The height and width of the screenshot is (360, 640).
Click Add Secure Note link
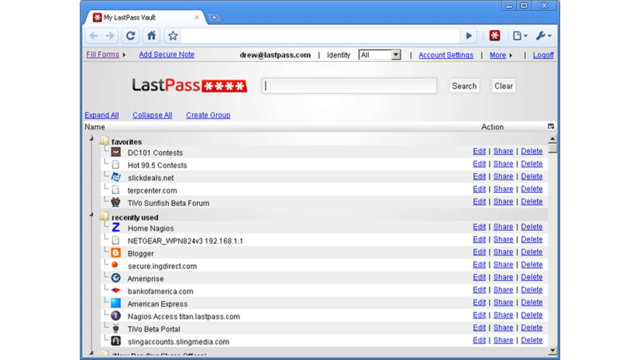(x=167, y=54)
